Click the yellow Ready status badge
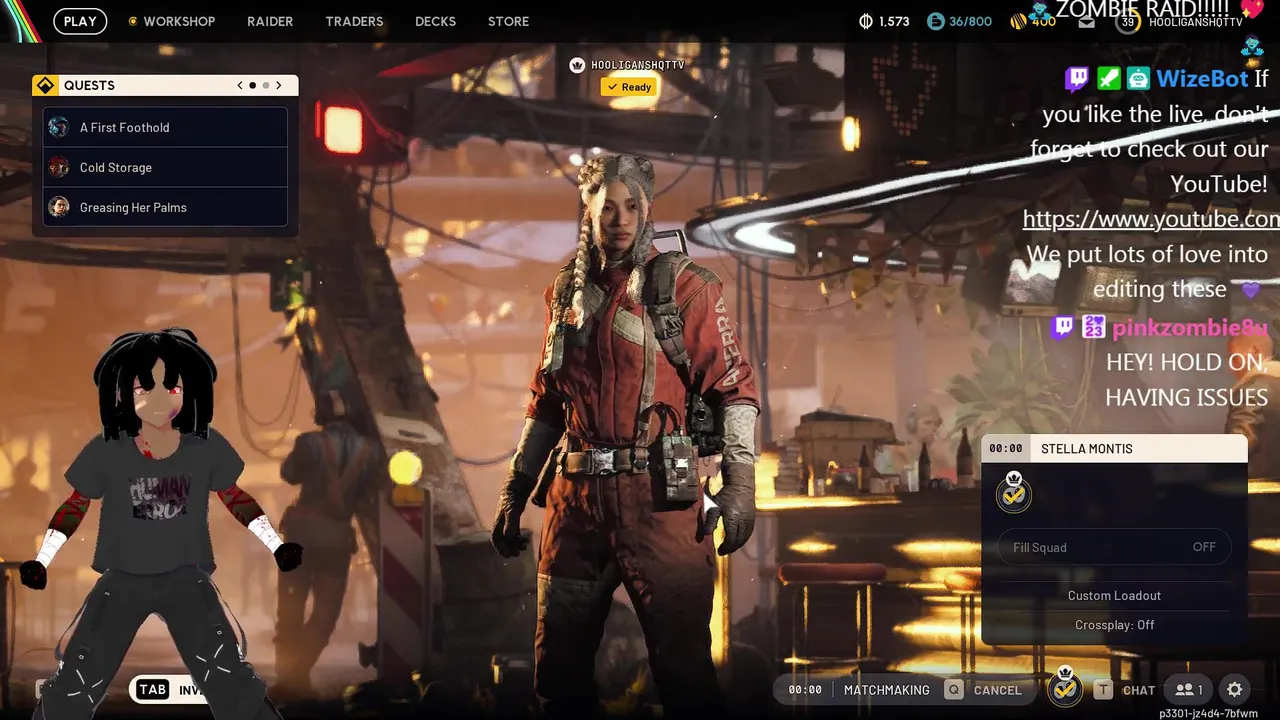1280x720 pixels. [x=629, y=87]
